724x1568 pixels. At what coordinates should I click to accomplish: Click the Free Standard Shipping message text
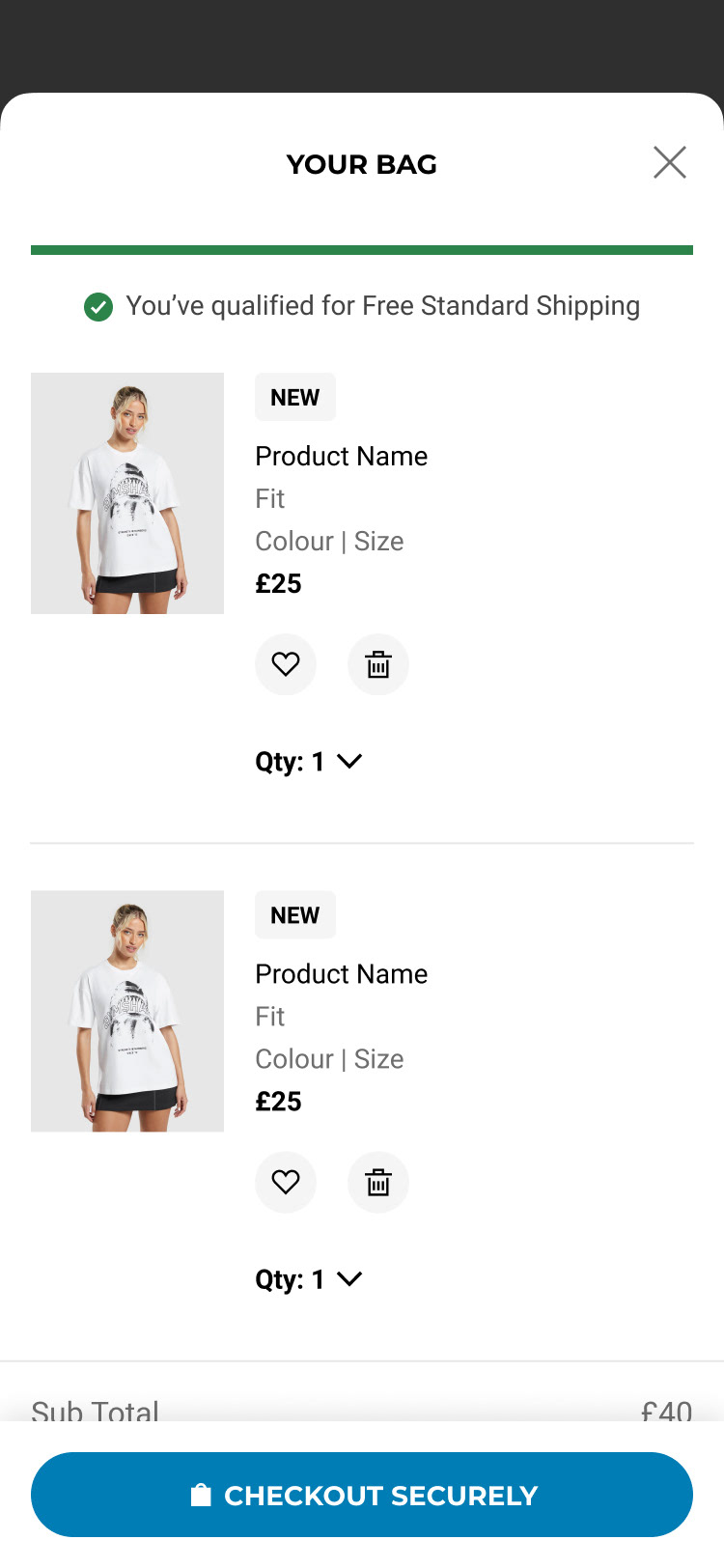[382, 306]
